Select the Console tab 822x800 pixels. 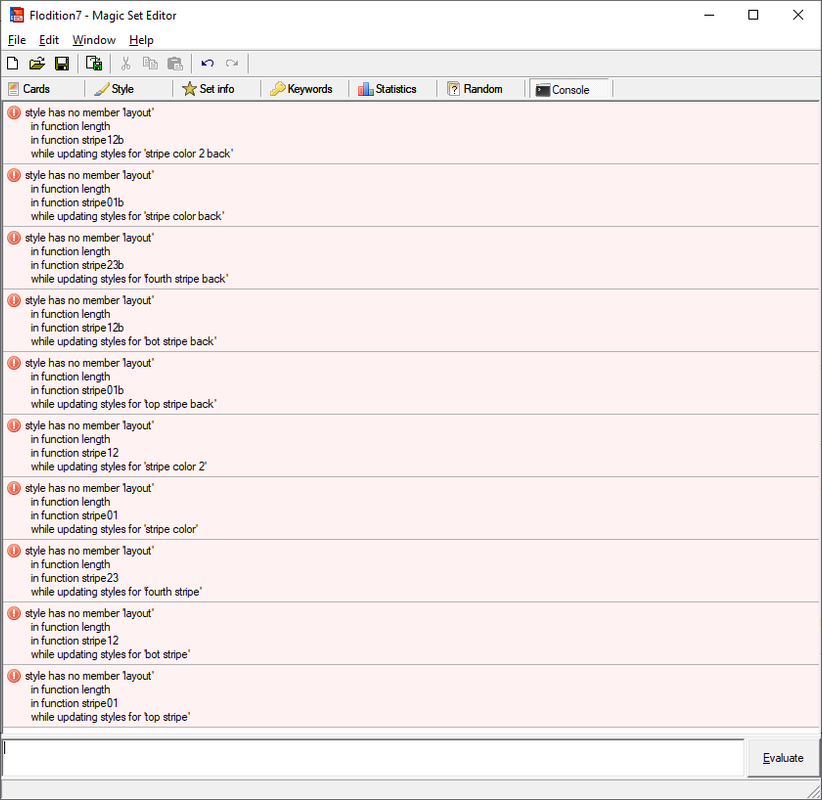click(x=570, y=90)
